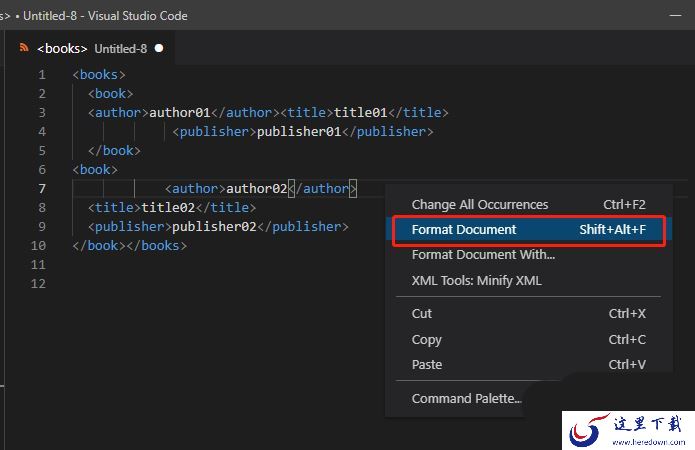
Task: Click the text publisher01 on line 4
Action: tap(299, 132)
